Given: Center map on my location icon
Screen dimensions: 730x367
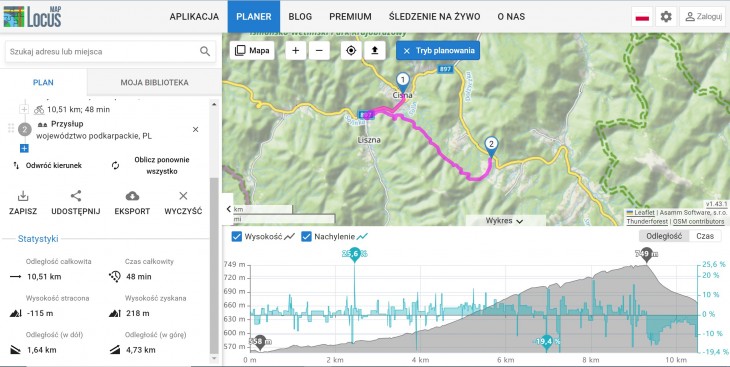Looking at the screenshot, I should pyautogui.click(x=351, y=51).
